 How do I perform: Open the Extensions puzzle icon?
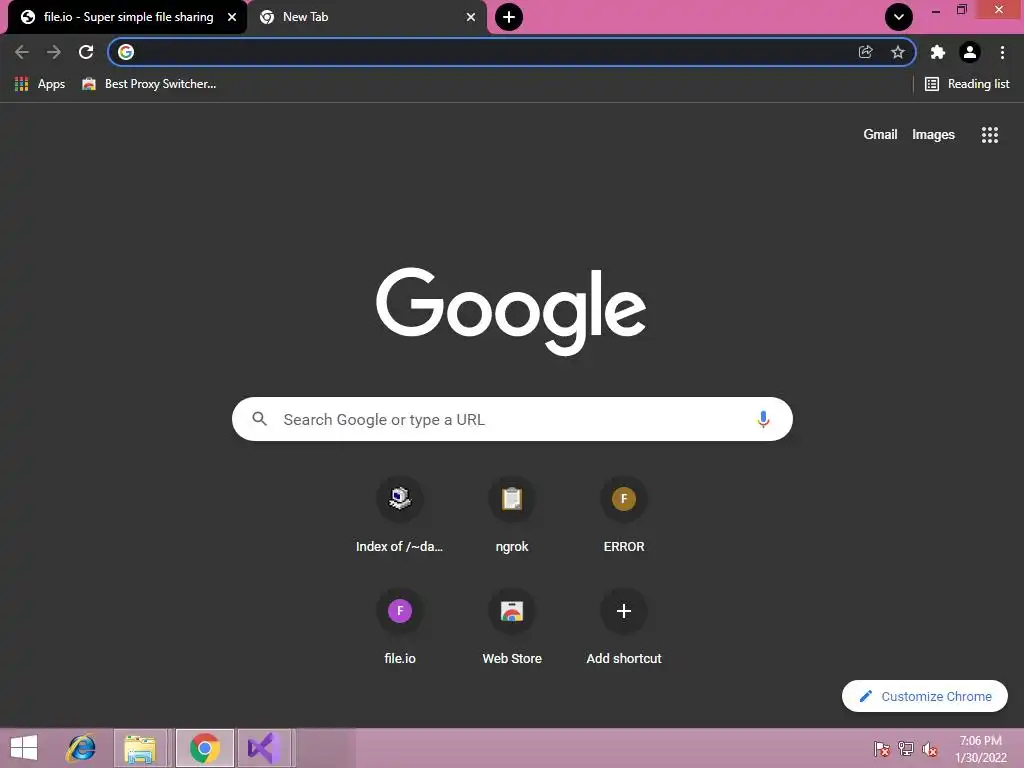tap(938, 52)
